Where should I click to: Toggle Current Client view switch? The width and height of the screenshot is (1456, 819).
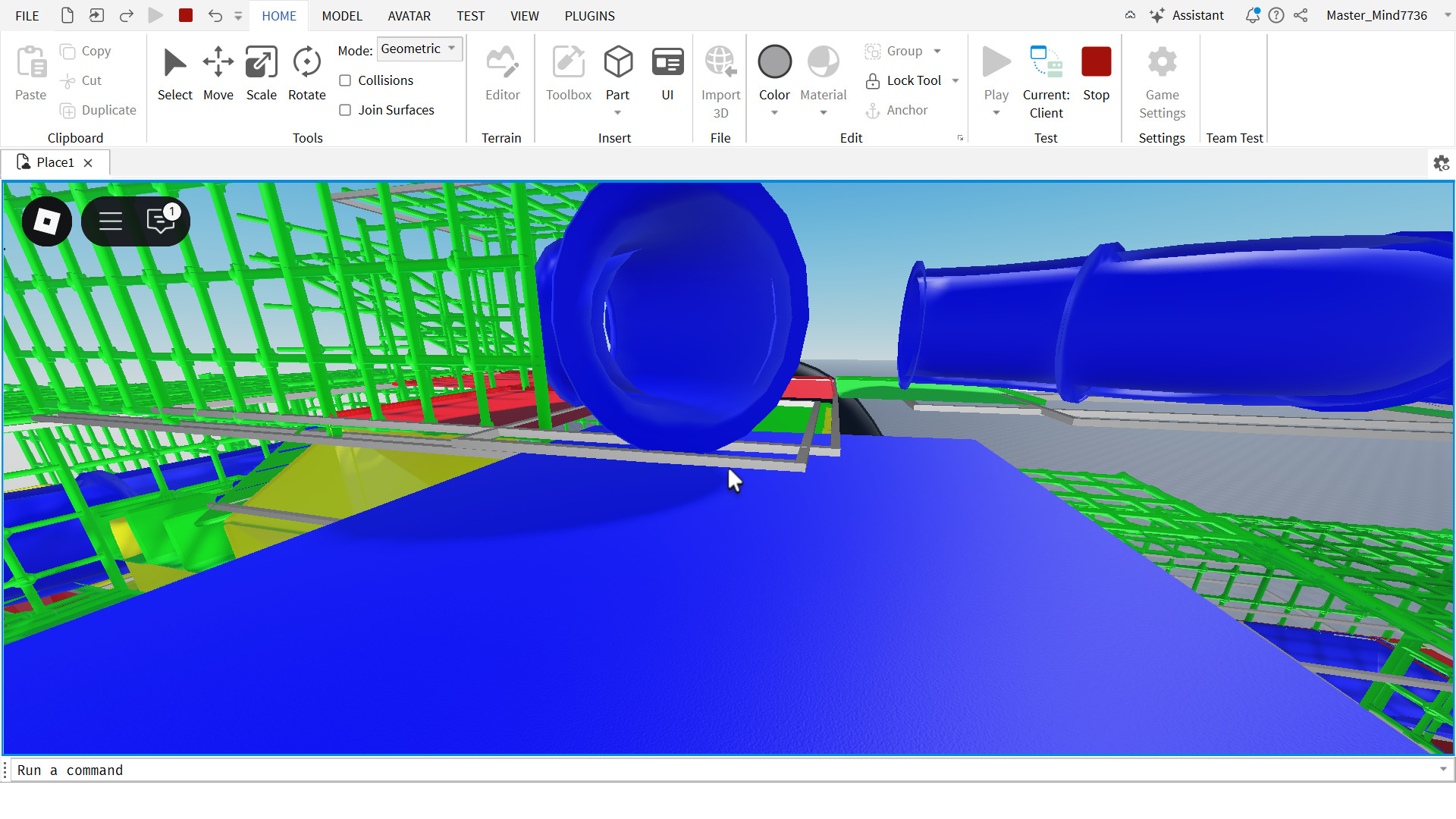[x=1046, y=80]
